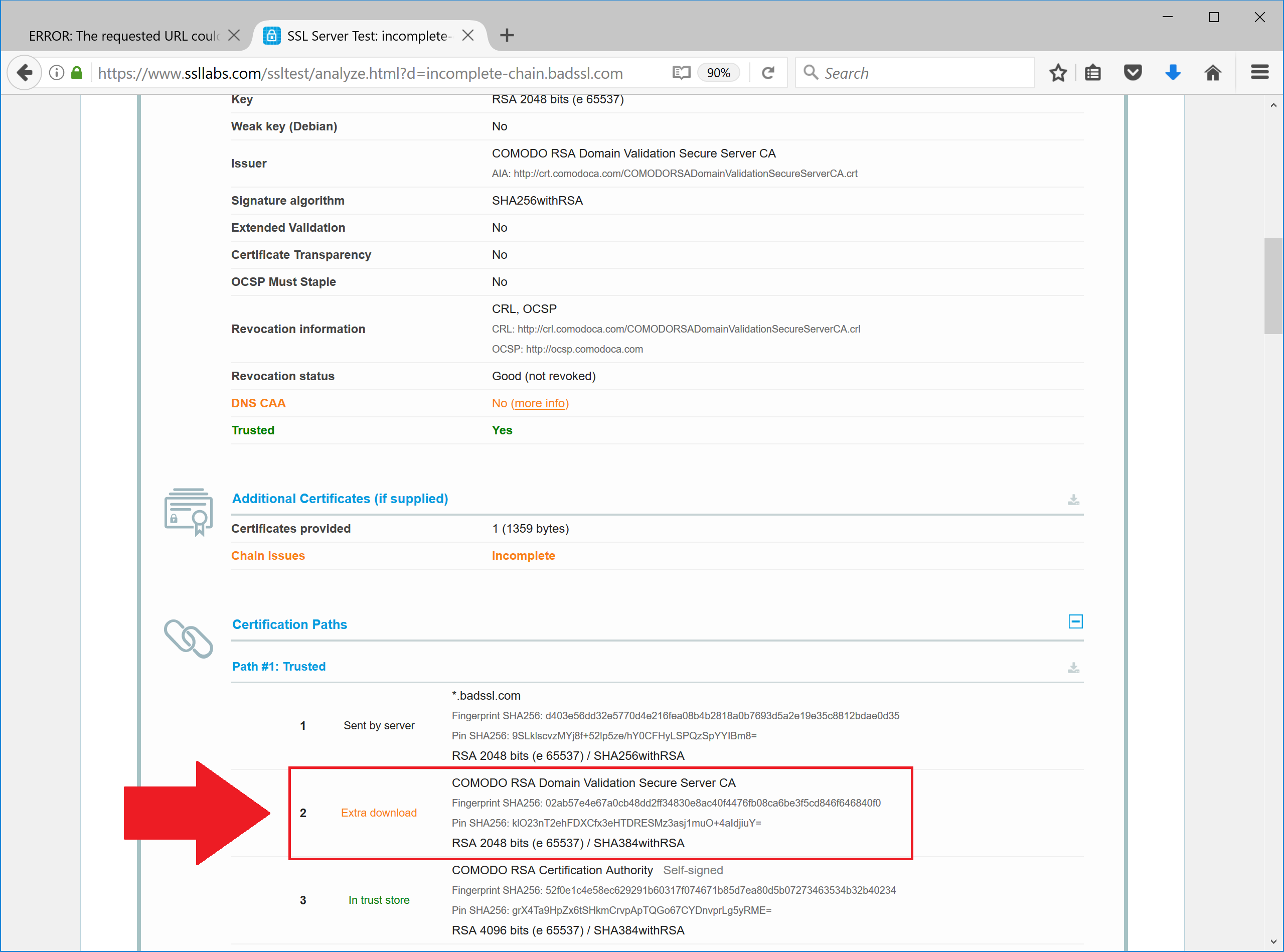The height and width of the screenshot is (952, 1284).
Task: Click Good (not revoked) status text
Action: pyautogui.click(x=544, y=376)
